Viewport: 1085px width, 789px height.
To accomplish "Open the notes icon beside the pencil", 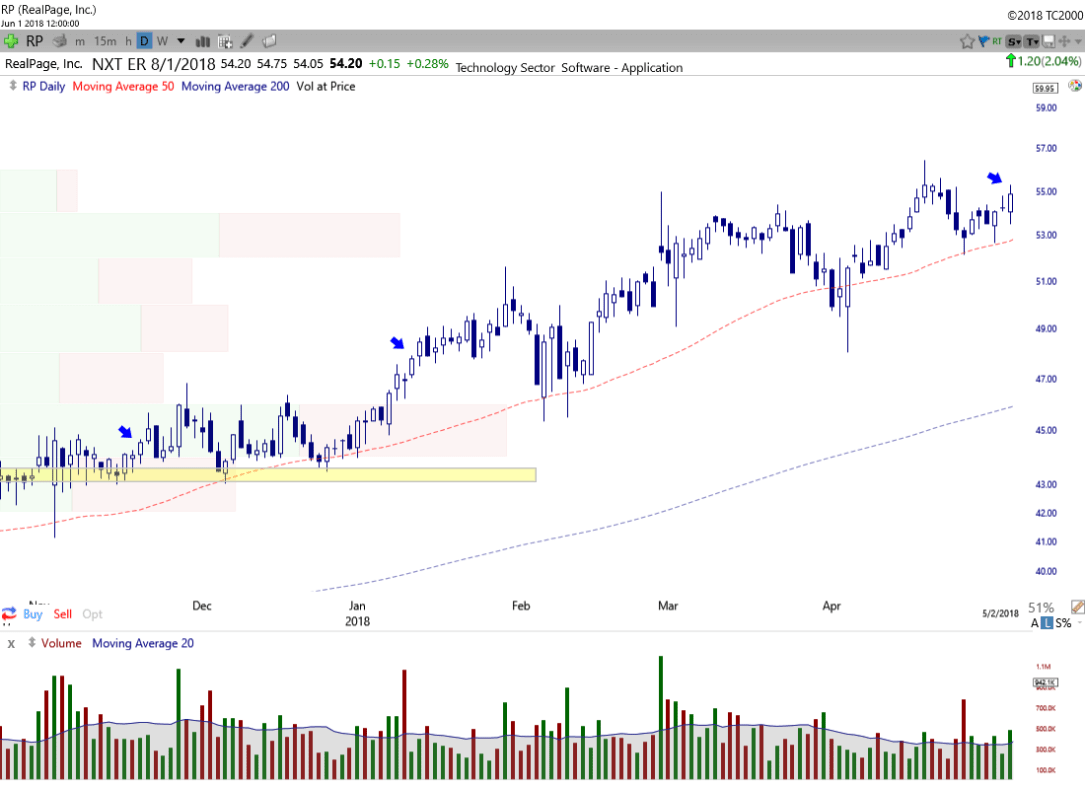I will [x=269, y=41].
